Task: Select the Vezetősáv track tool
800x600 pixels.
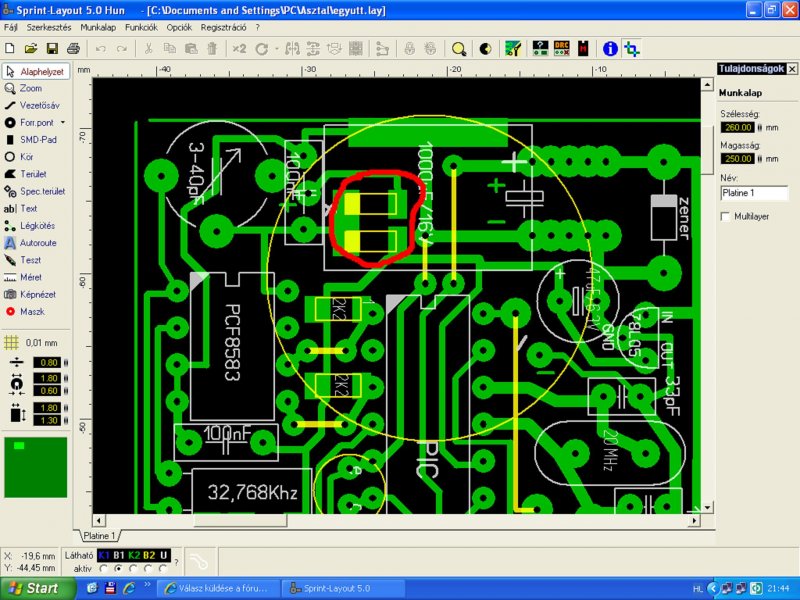Action: point(32,106)
